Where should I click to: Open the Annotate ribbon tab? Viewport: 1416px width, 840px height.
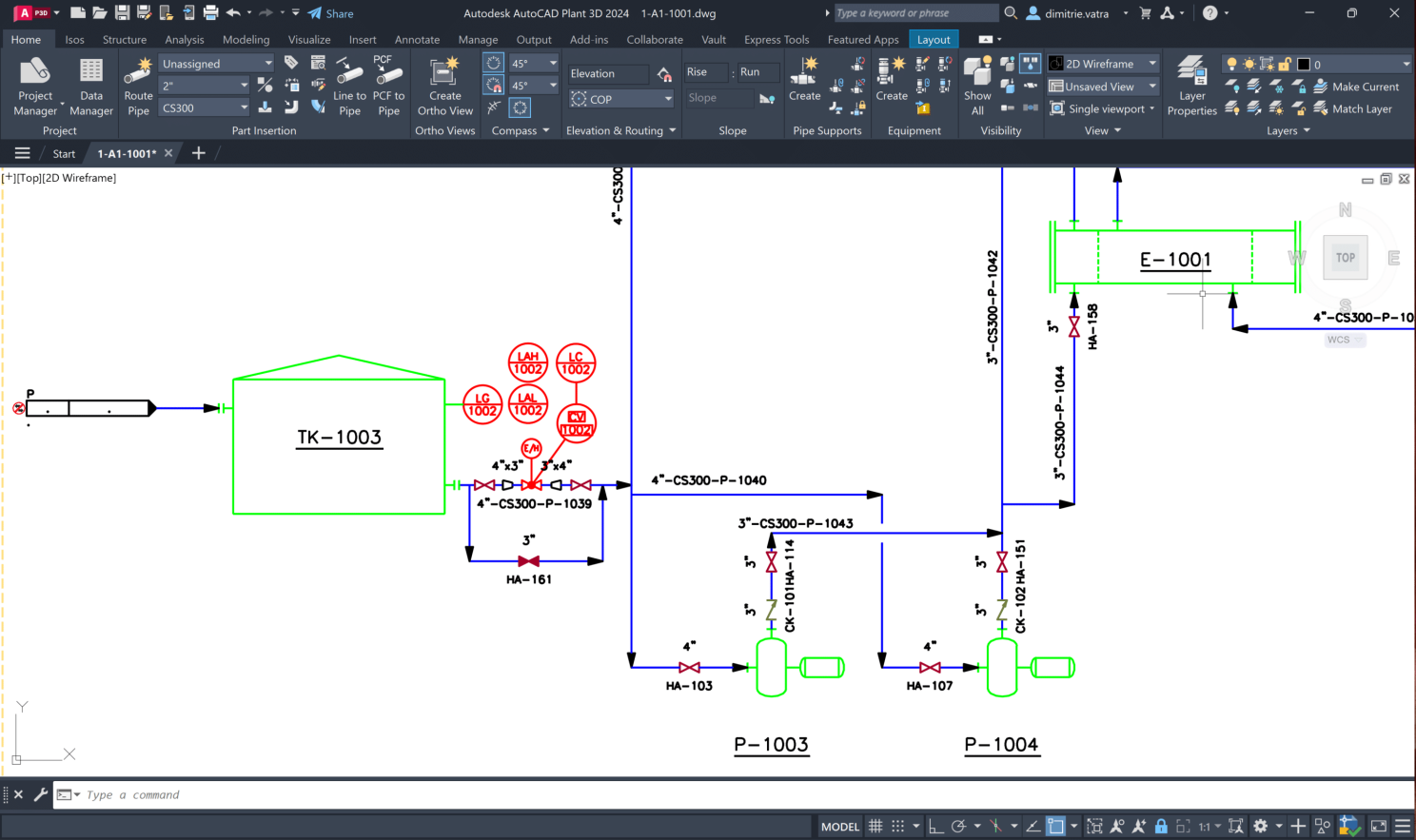[x=417, y=40]
